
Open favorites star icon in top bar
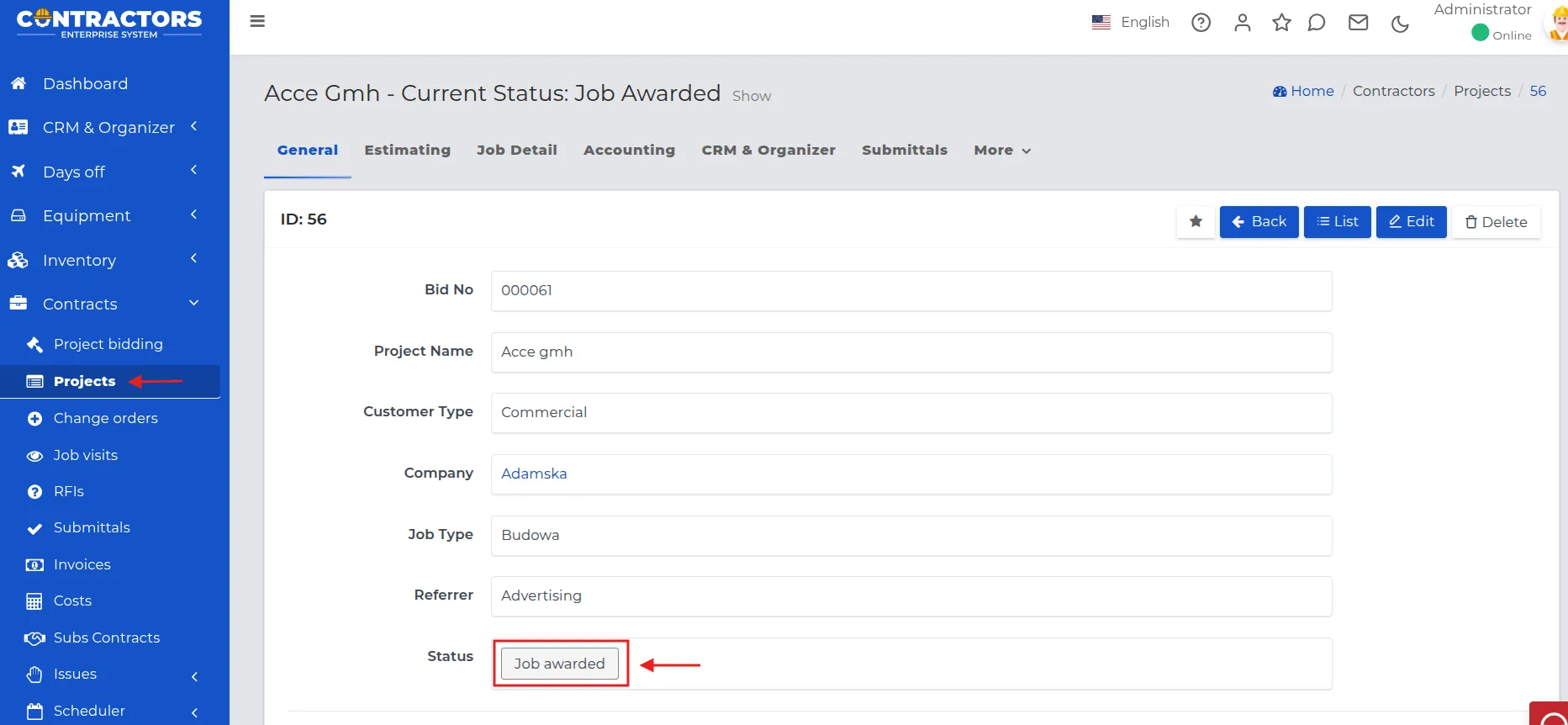click(1280, 23)
